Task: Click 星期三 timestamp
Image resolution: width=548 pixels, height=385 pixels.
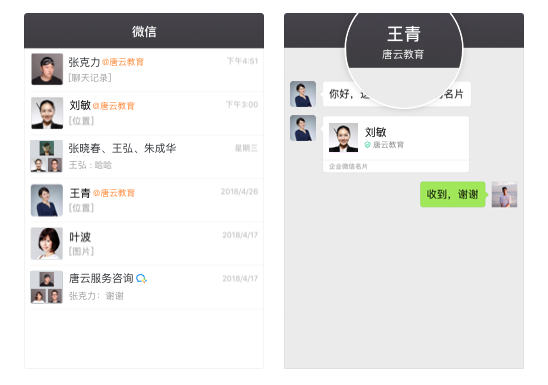Action: pos(246,148)
